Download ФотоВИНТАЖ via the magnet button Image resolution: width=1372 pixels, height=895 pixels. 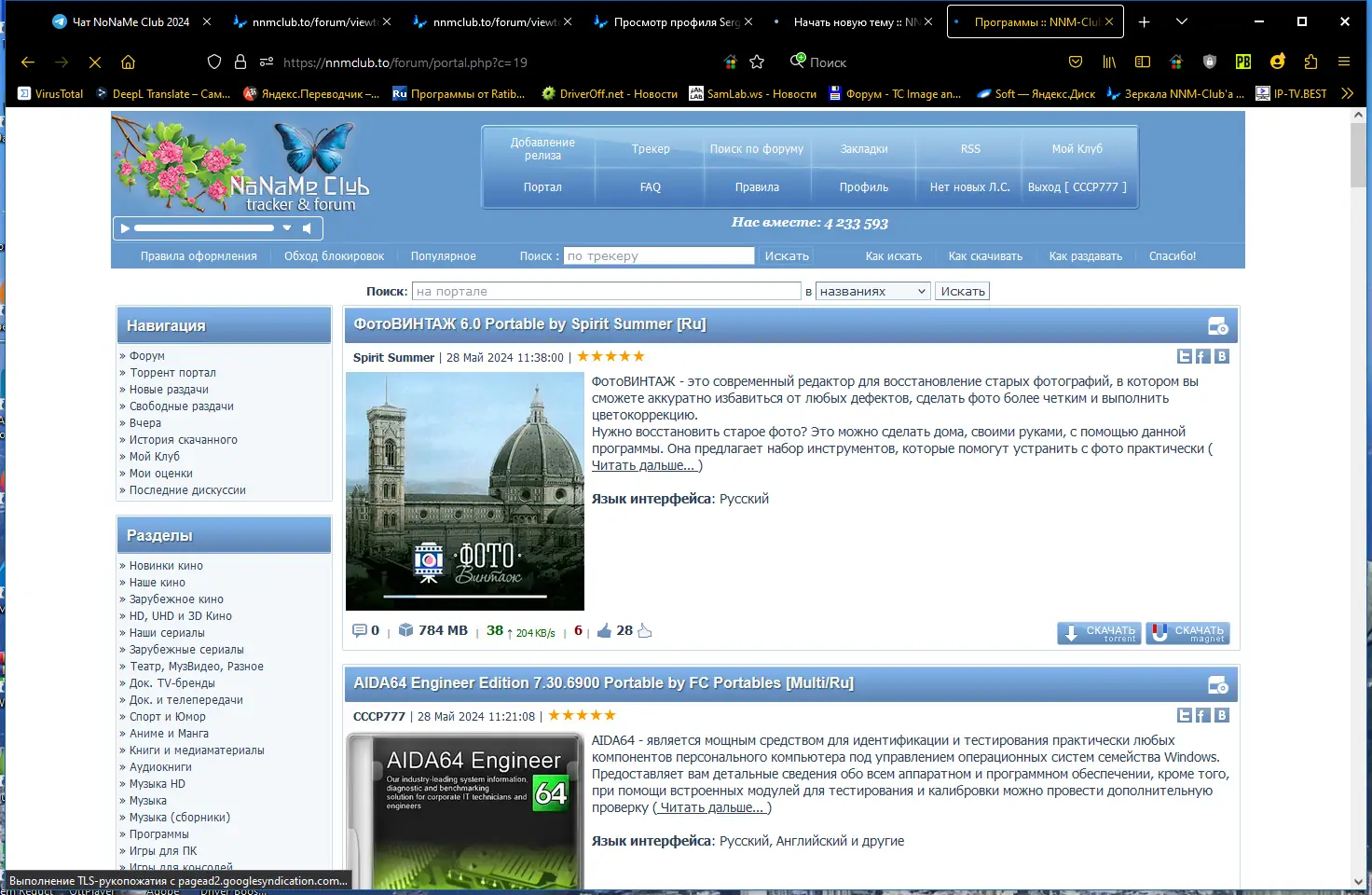[x=1188, y=633]
